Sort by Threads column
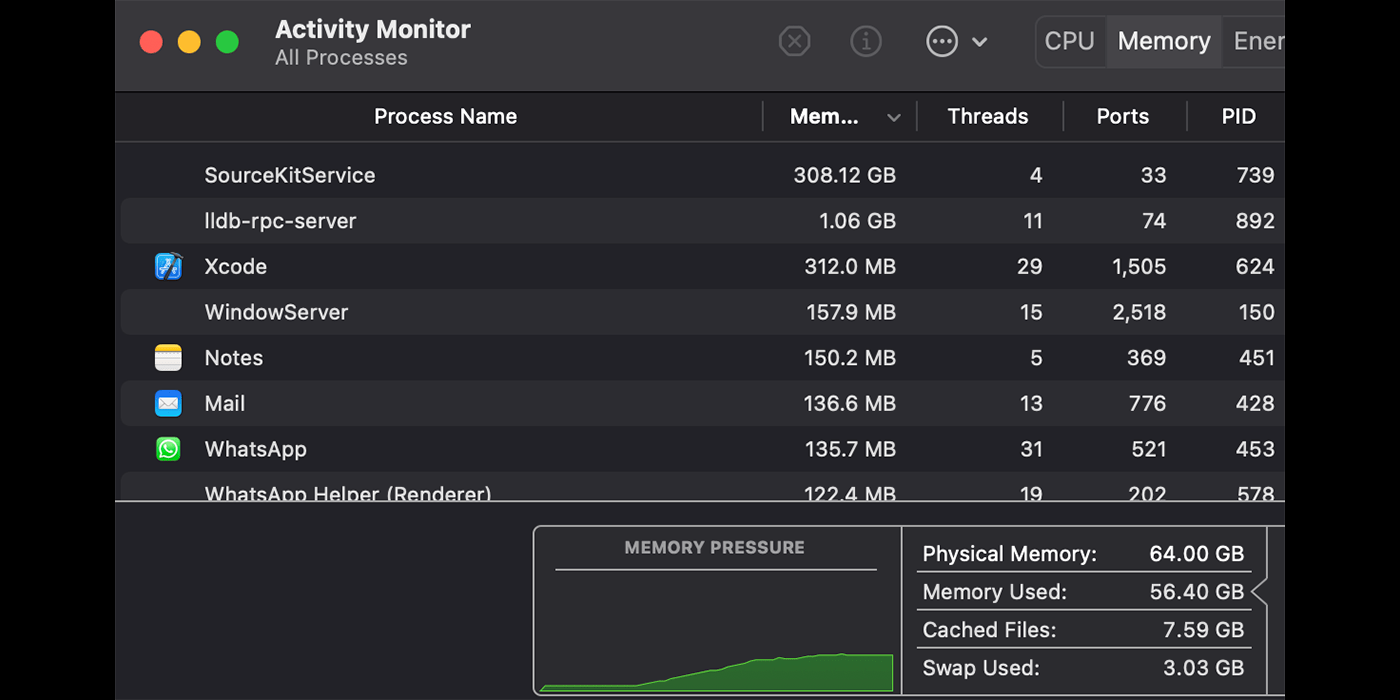 pyautogui.click(x=988, y=117)
